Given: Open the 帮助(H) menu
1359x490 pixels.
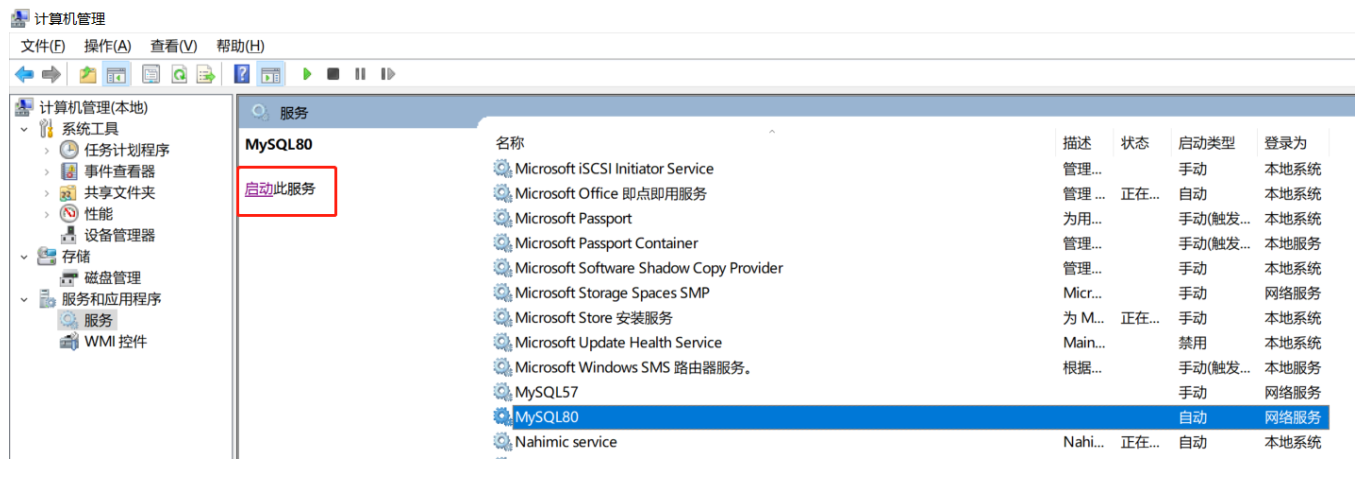Looking at the screenshot, I should pyautogui.click(x=240, y=46).
